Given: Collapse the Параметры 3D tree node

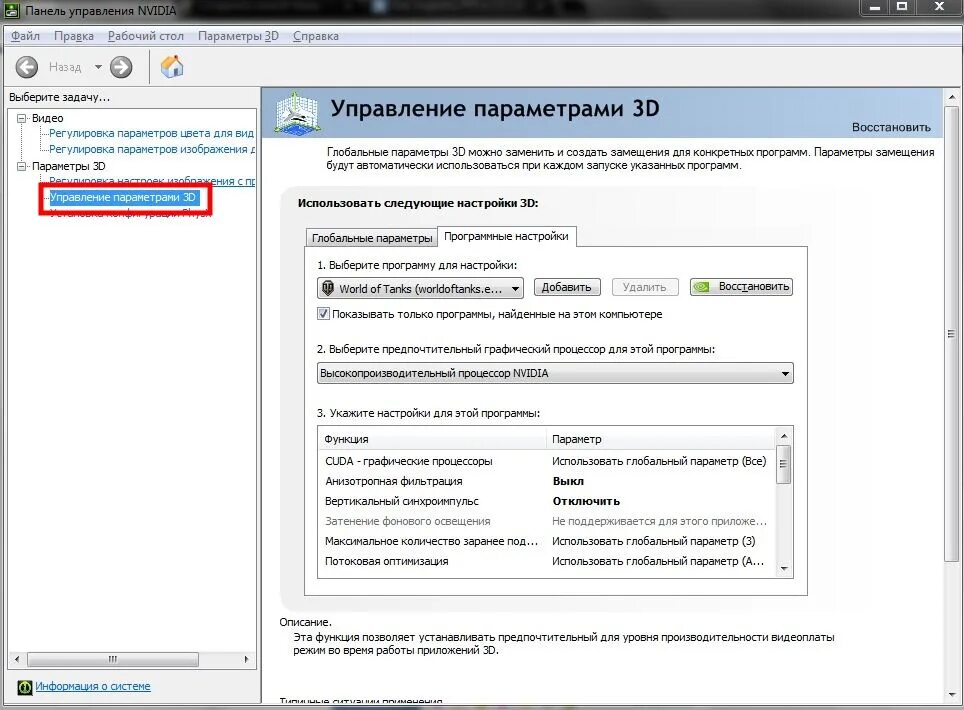Looking at the screenshot, I should tap(22, 166).
